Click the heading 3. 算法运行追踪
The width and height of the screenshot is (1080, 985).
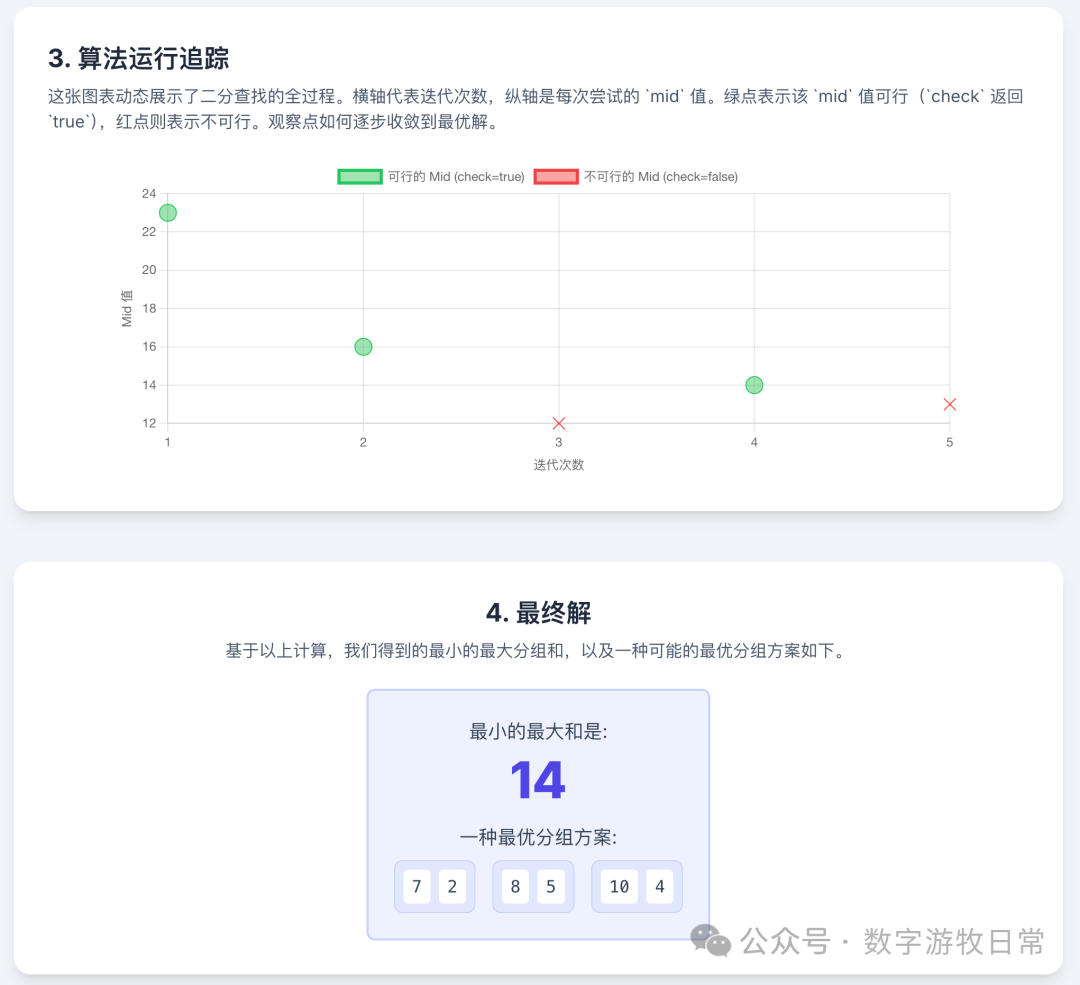click(x=142, y=59)
